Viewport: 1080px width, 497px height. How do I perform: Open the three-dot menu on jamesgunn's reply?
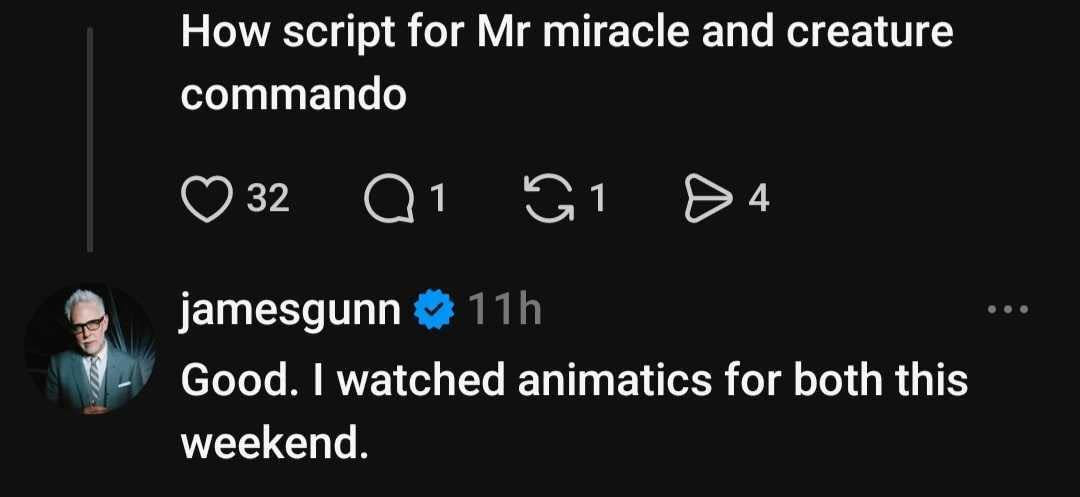(1006, 310)
